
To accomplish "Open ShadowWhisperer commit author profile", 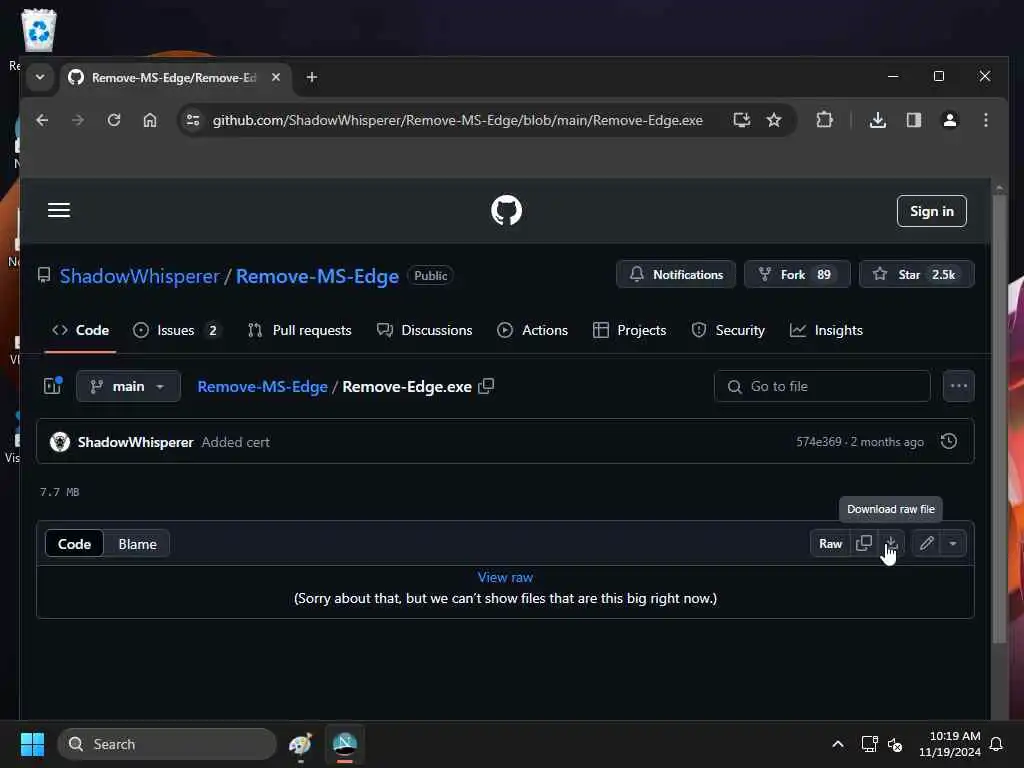I will (135, 442).
